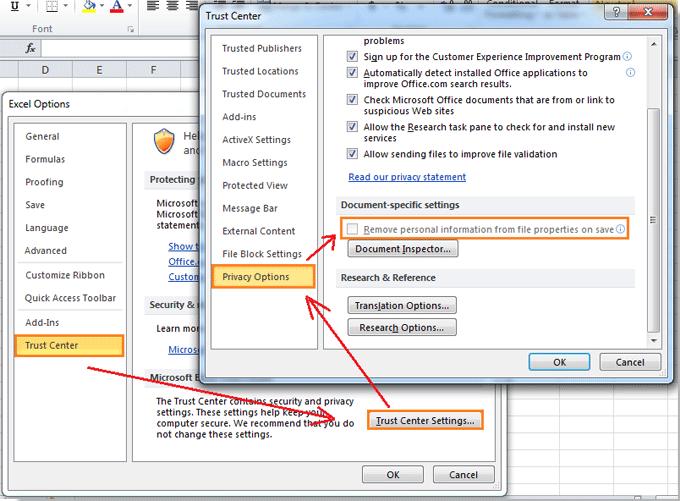Open underline style dropdown arrow
680x501 pixels.
(x=29, y=6)
